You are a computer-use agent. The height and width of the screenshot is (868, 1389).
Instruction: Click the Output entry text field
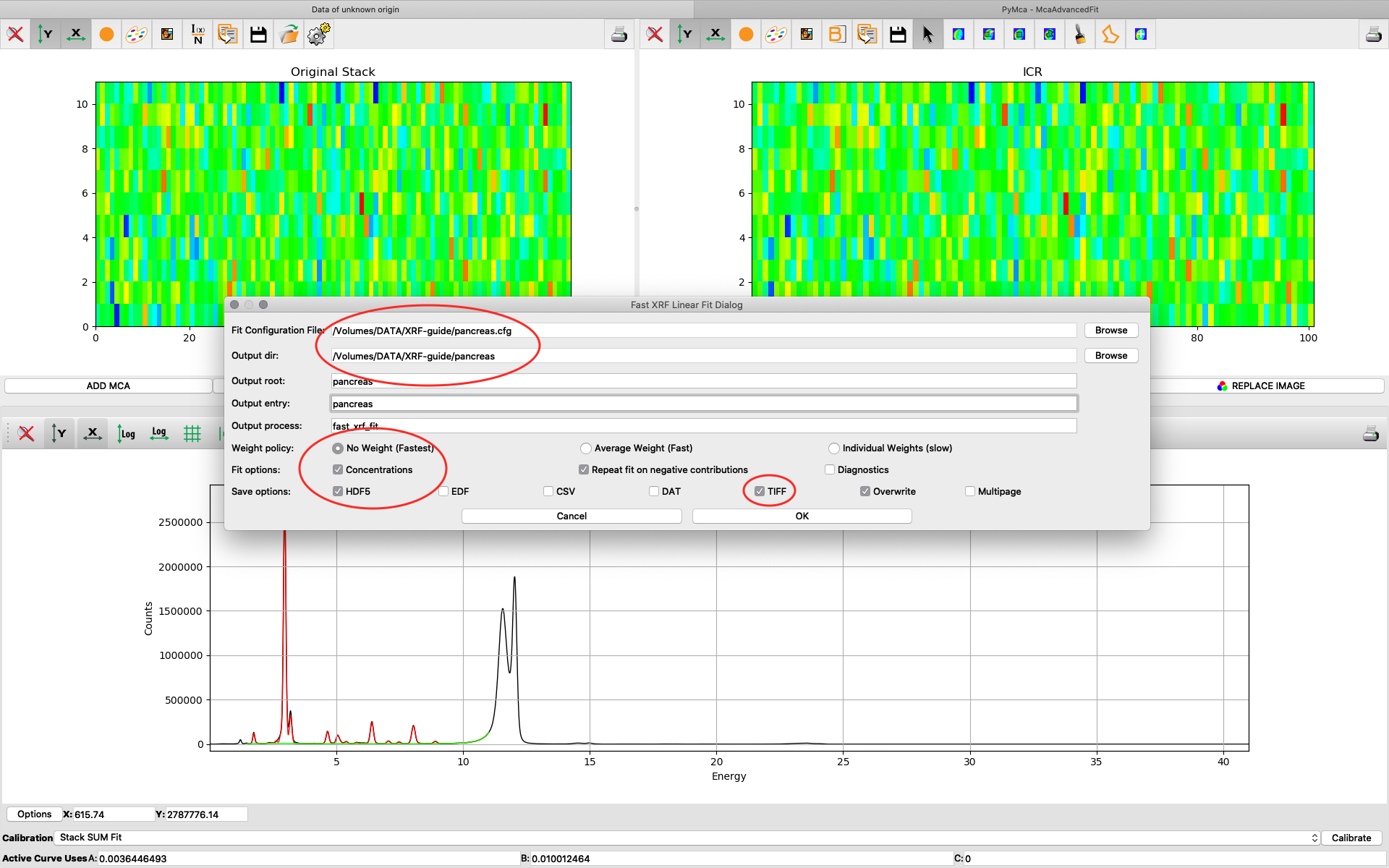[x=703, y=404]
